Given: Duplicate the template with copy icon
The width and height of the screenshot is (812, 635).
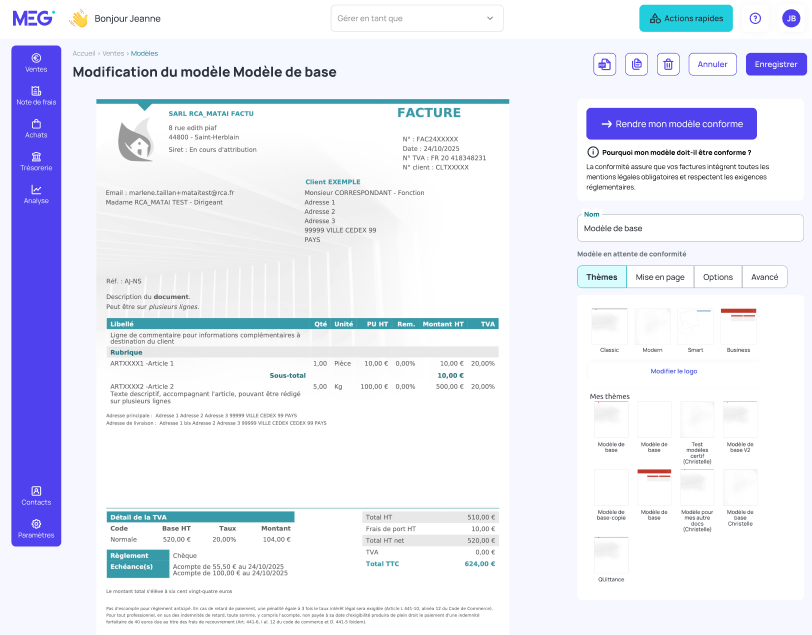Looking at the screenshot, I should pos(636,64).
